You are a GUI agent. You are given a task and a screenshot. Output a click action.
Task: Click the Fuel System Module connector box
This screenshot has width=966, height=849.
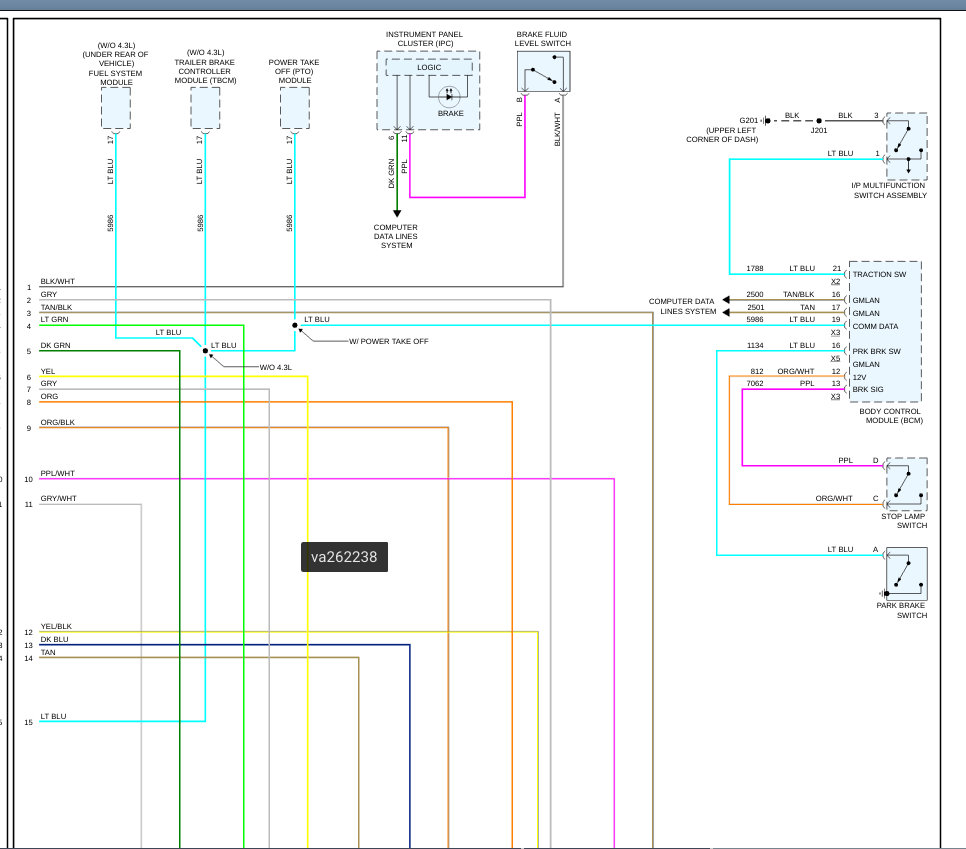click(x=116, y=108)
